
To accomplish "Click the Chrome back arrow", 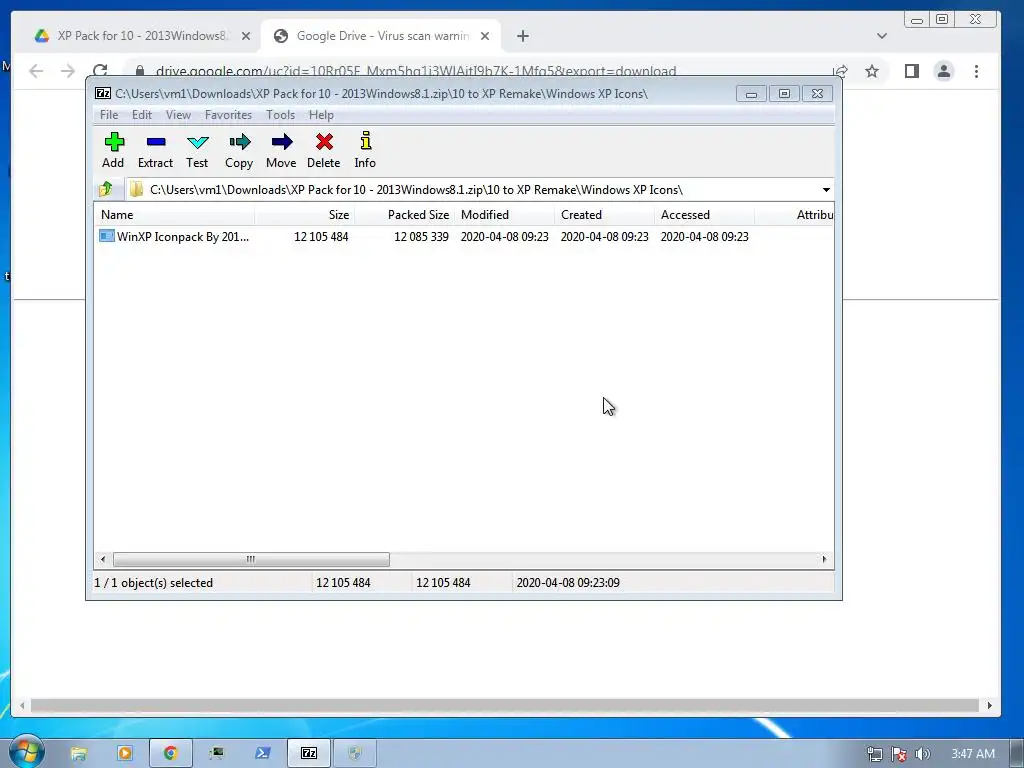I will (x=36, y=71).
